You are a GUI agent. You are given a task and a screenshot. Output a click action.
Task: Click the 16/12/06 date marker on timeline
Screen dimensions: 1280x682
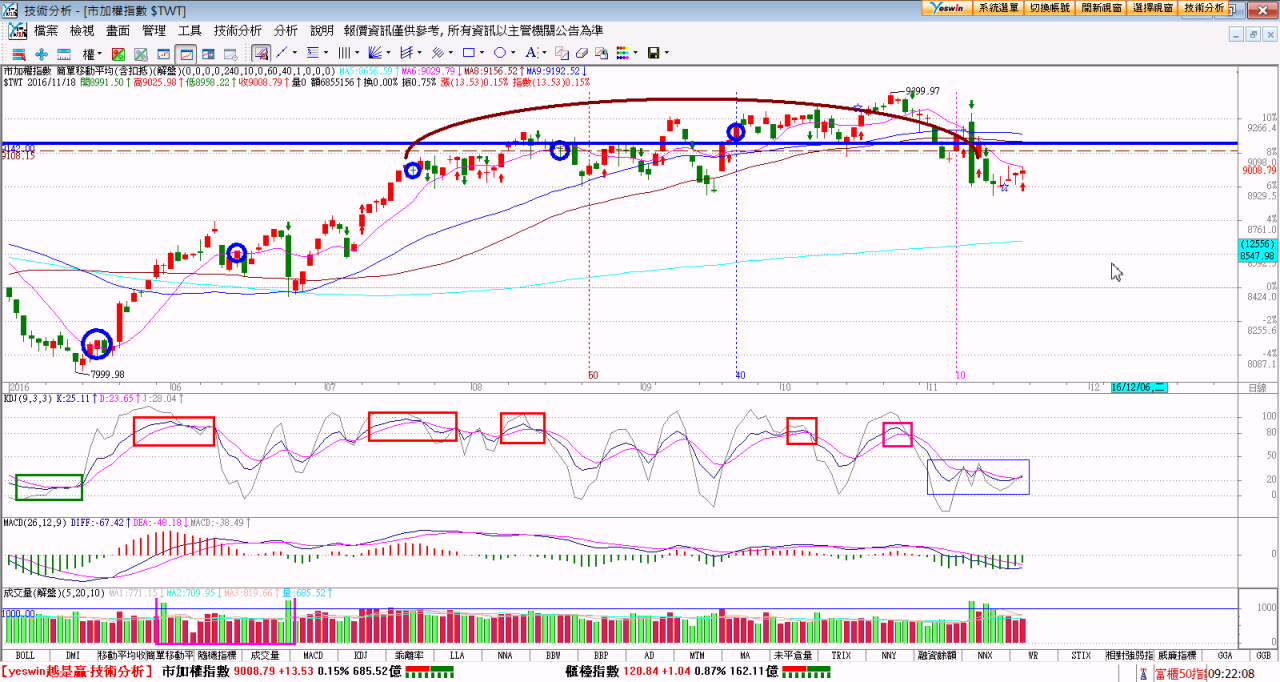pyautogui.click(x=1137, y=388)
